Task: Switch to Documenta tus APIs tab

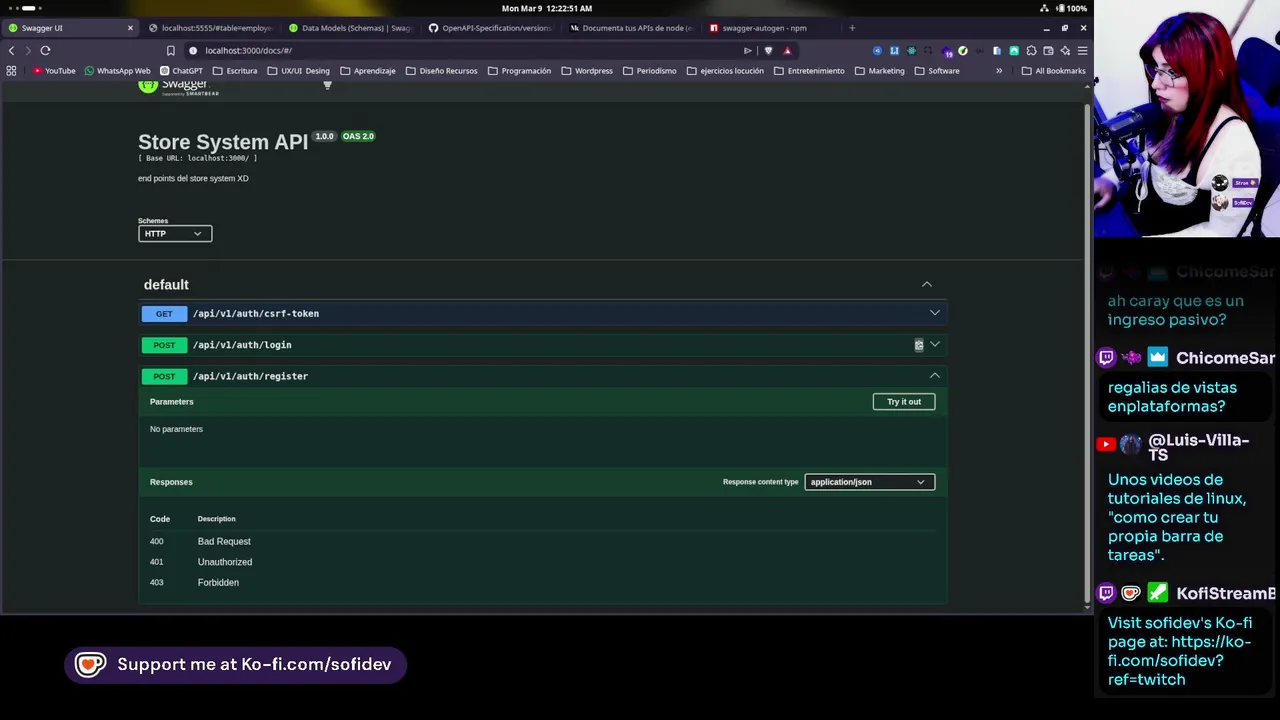Action: click(630, 28)
